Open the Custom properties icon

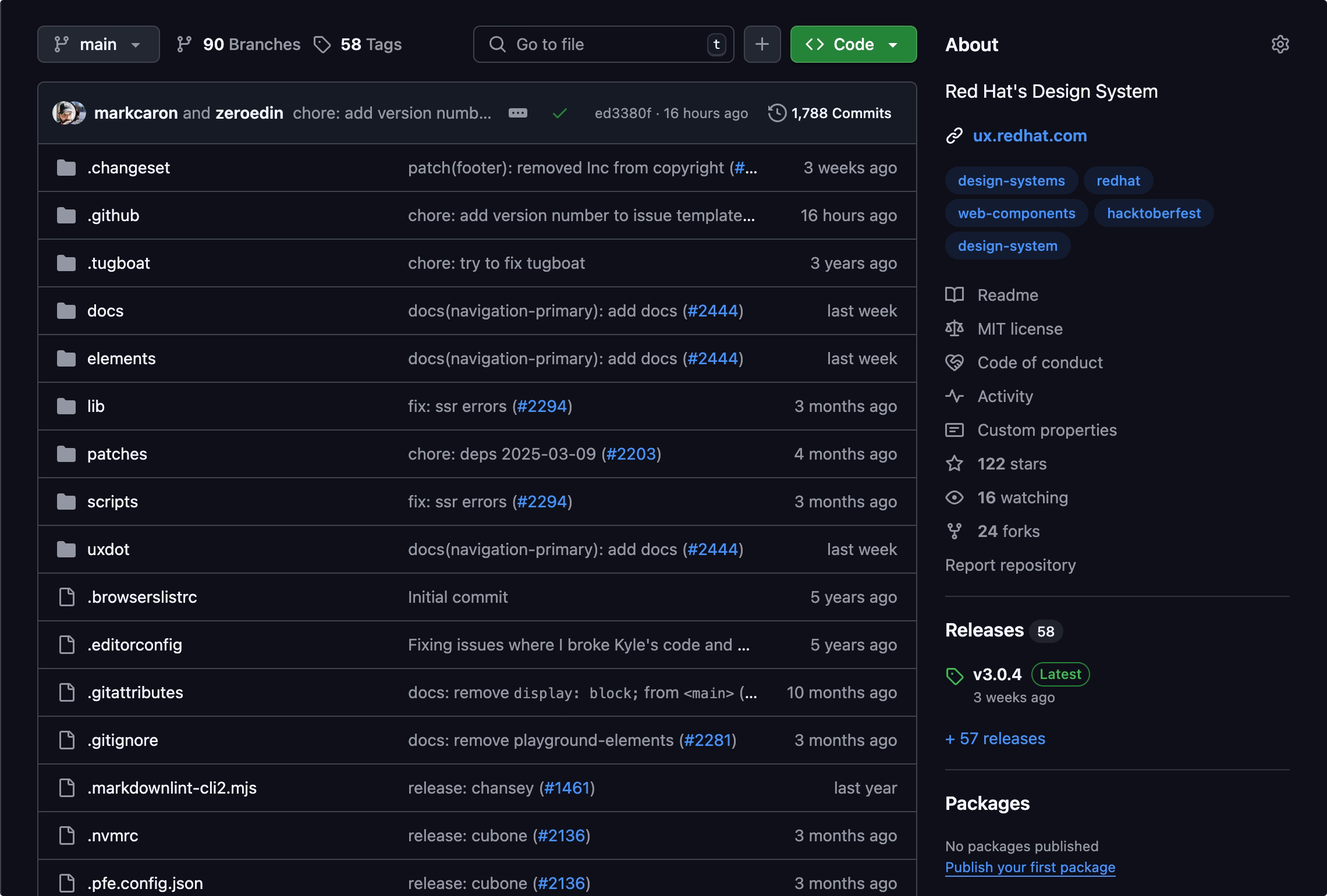[x=955, y=430]
